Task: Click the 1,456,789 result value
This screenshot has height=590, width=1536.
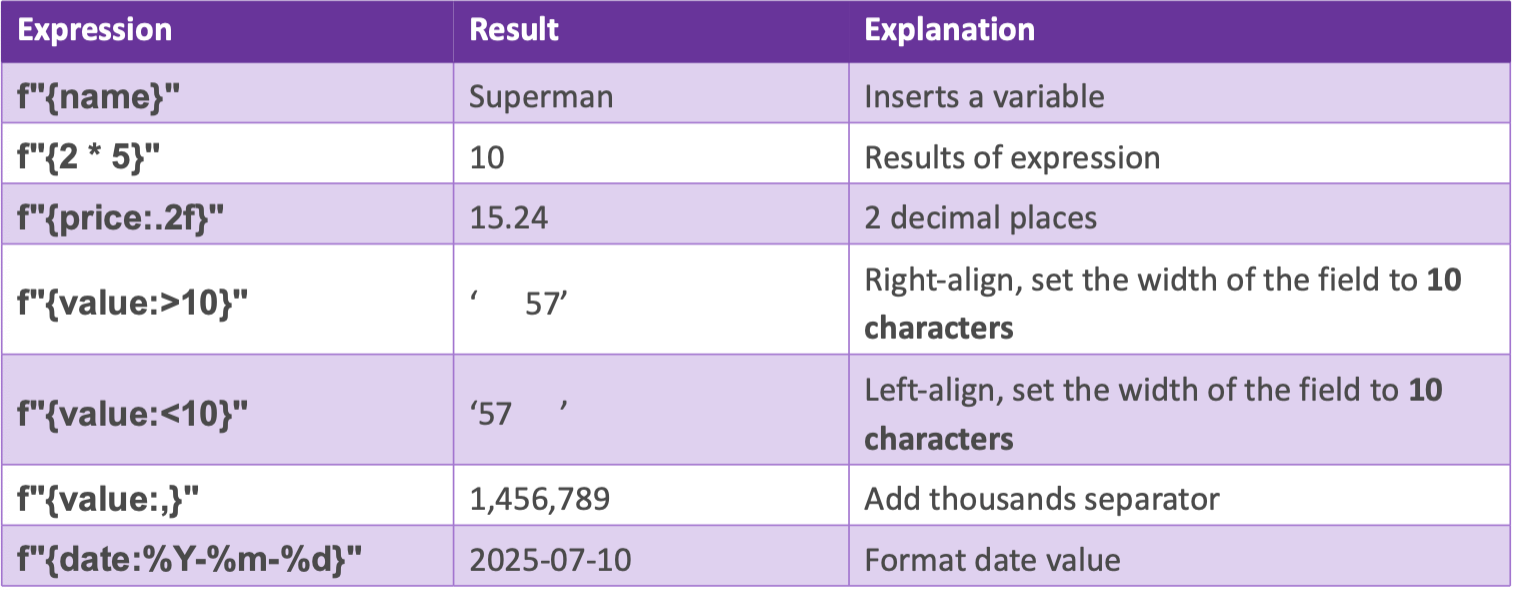Action: [541, 498]
